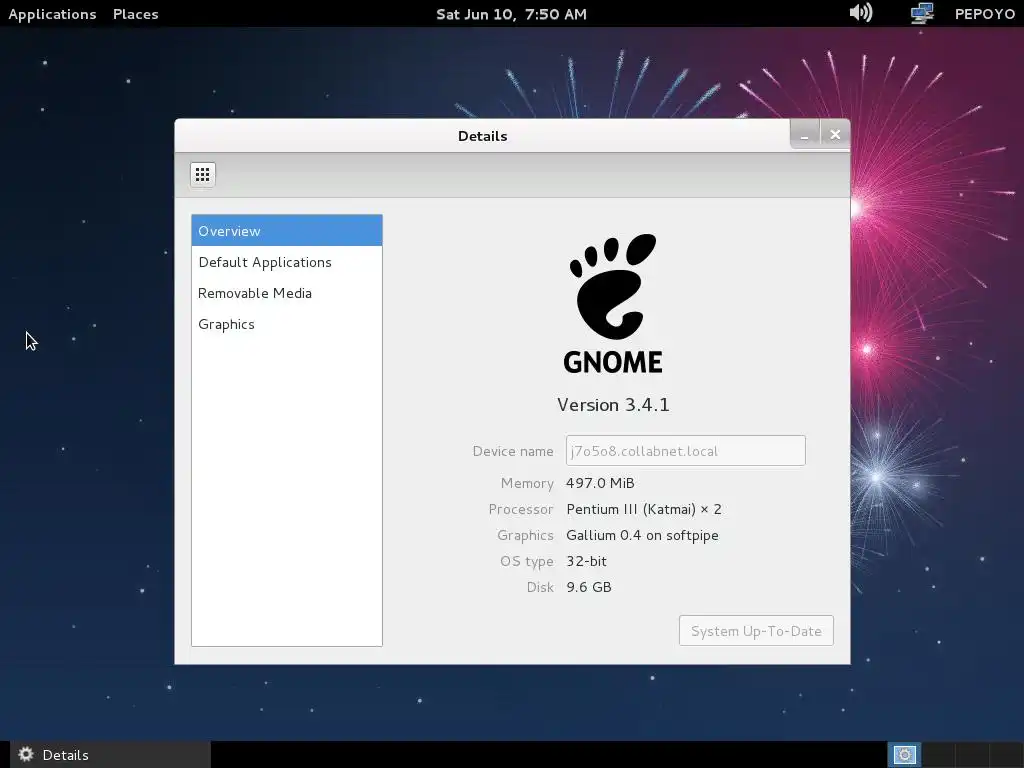Close the Details window

click(835, 135)
